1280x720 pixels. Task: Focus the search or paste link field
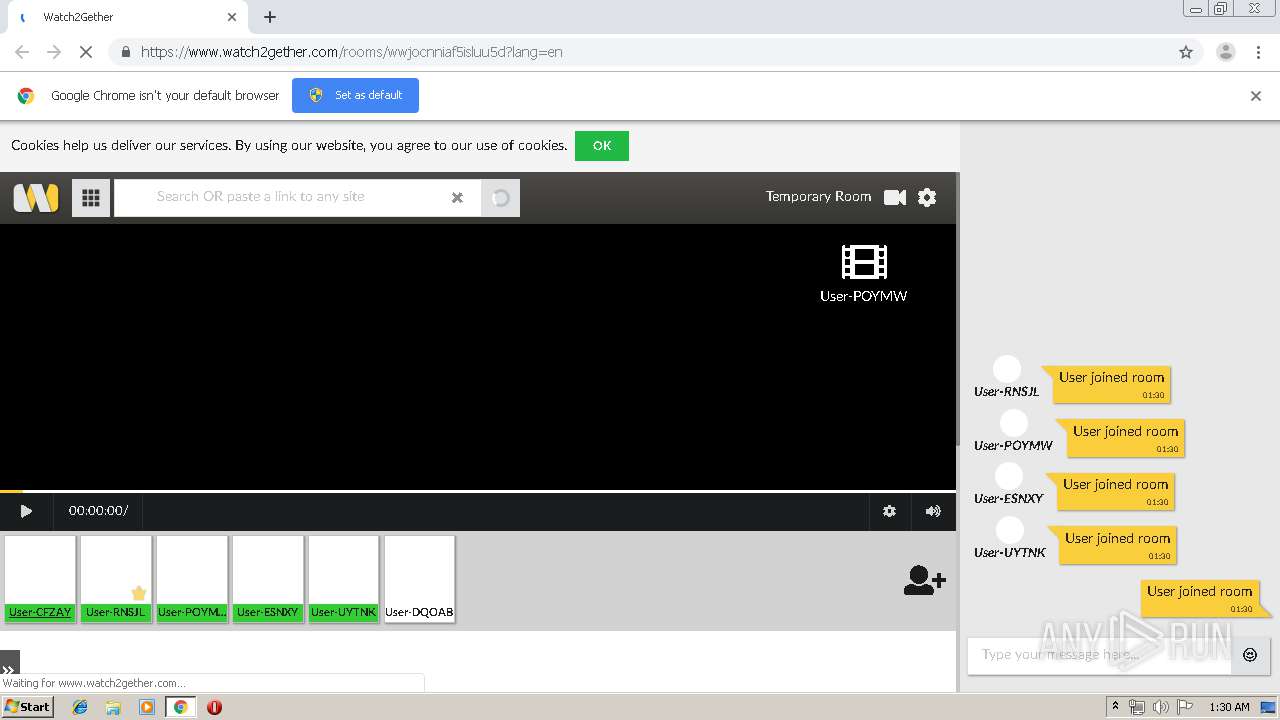297,198
